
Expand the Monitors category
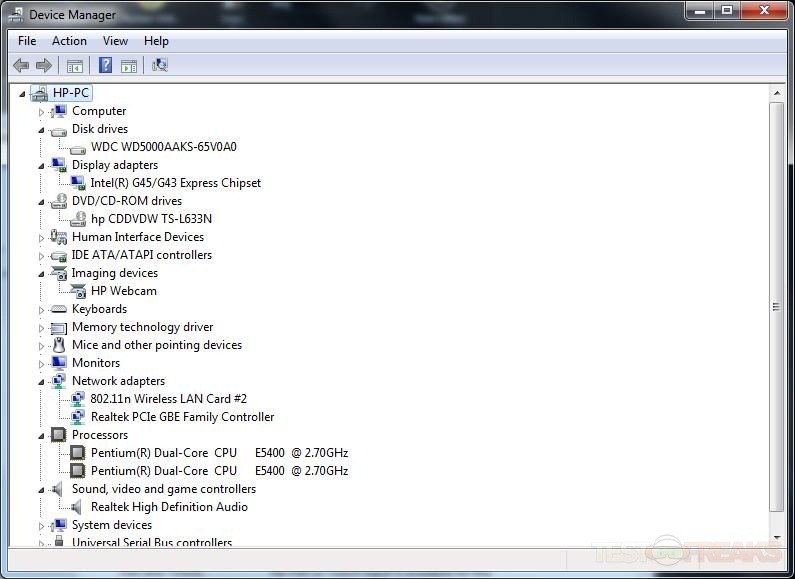(x=42, y=364)
